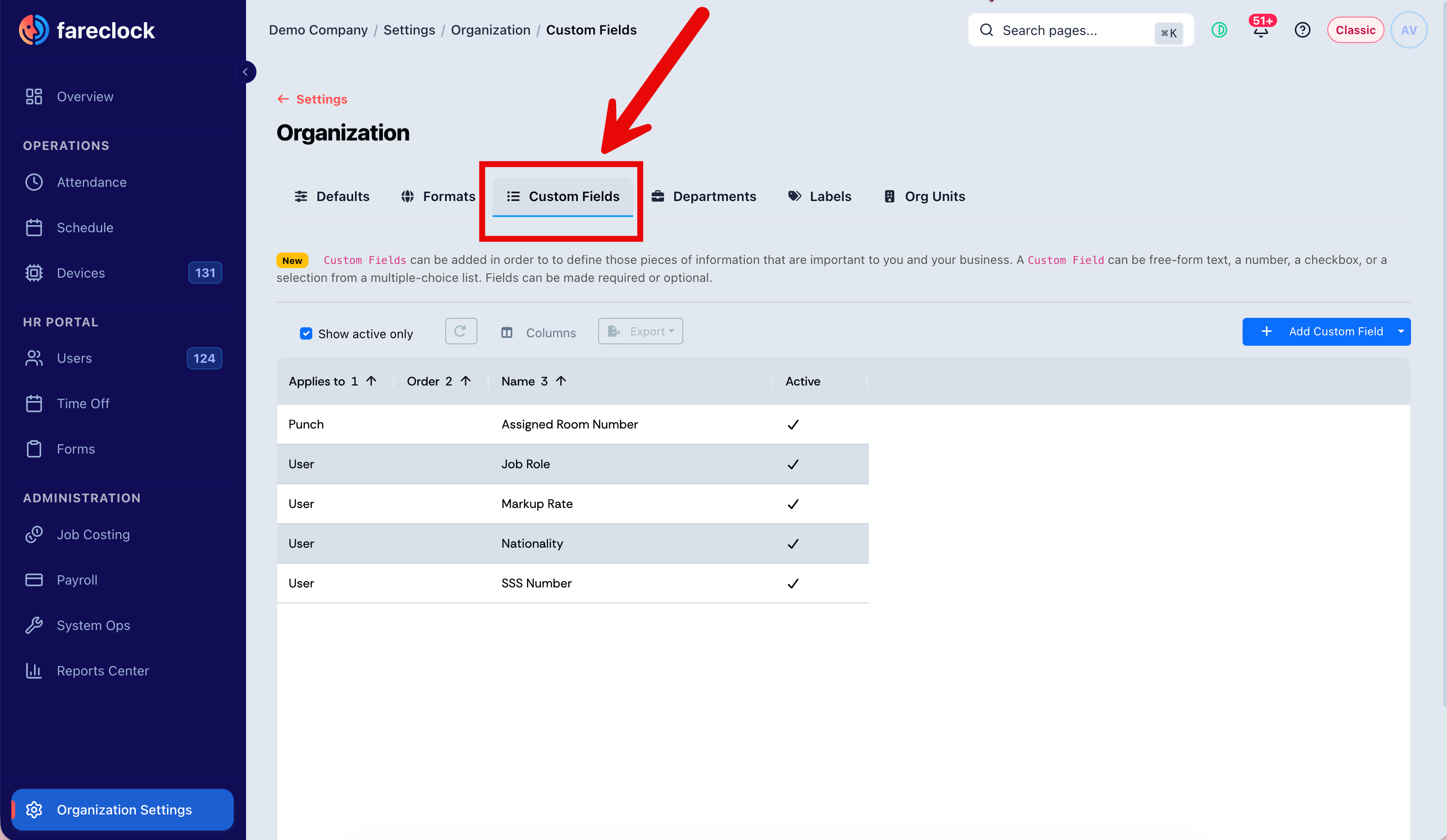Click the refresh table icon
The width and height of the screenshot is (1447, 840).
(x=460, y=331)
